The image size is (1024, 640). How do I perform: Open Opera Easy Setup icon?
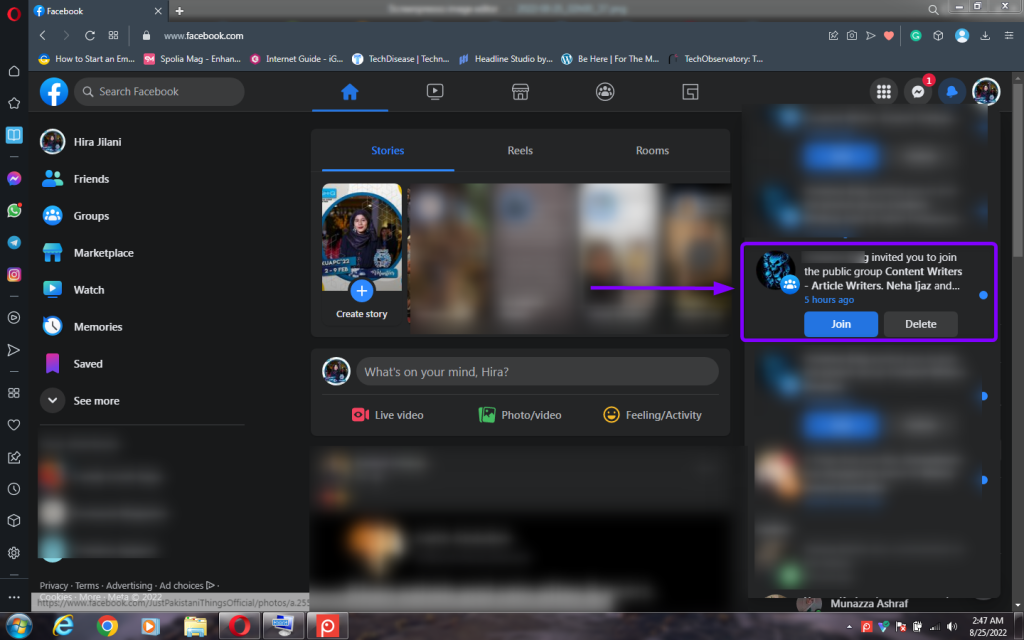[1009, 35]
